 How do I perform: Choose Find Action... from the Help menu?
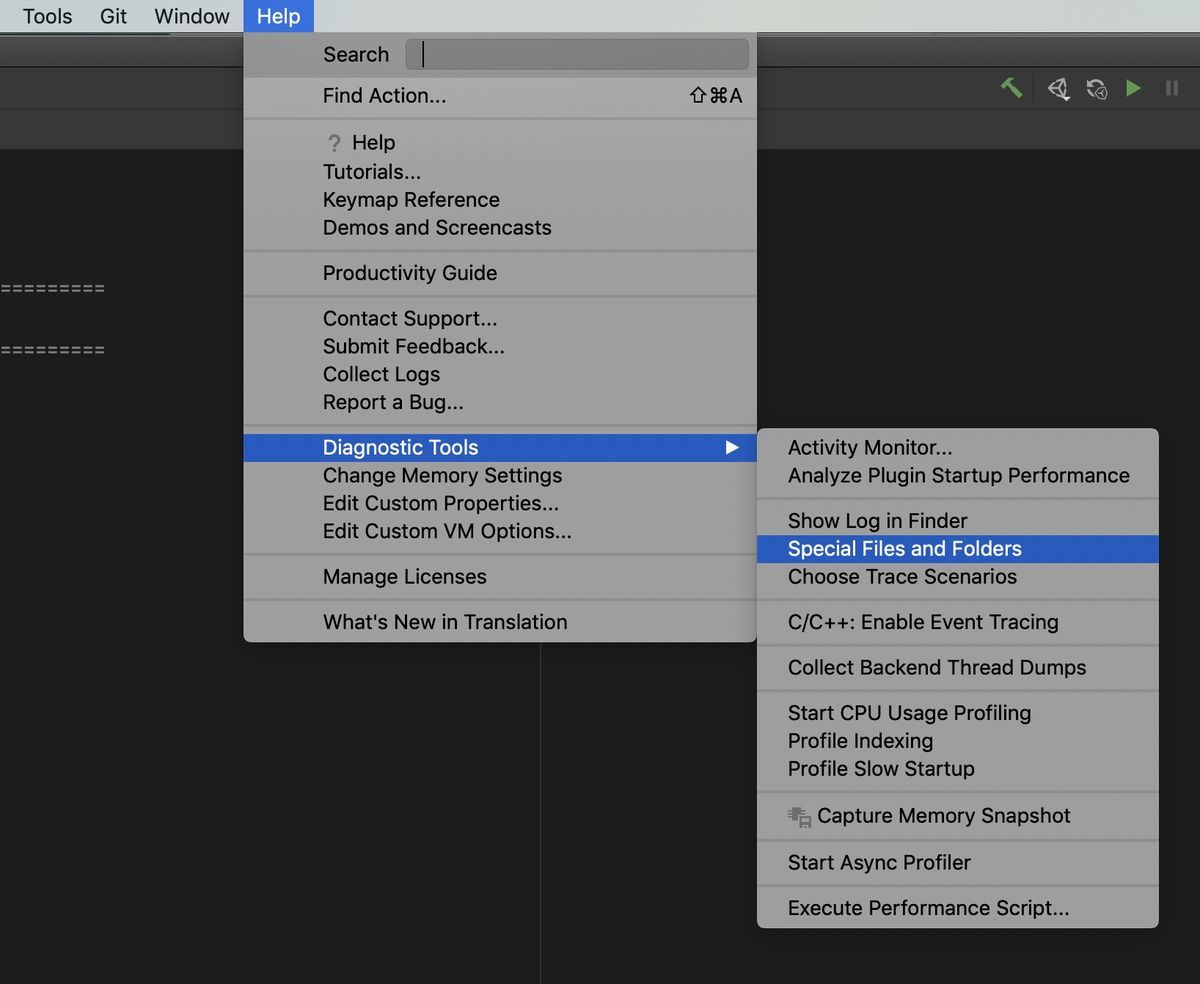(x=500, y=96)
